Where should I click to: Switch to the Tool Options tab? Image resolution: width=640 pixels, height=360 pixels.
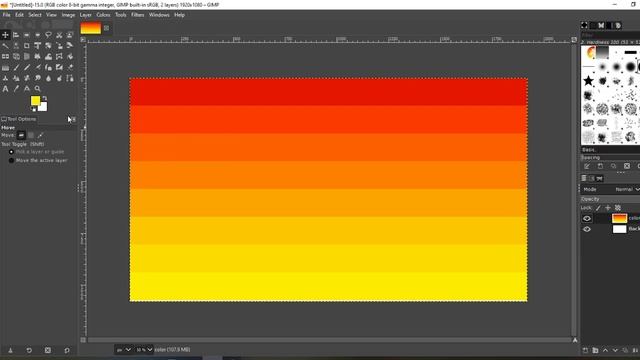[x=19, y=119]
